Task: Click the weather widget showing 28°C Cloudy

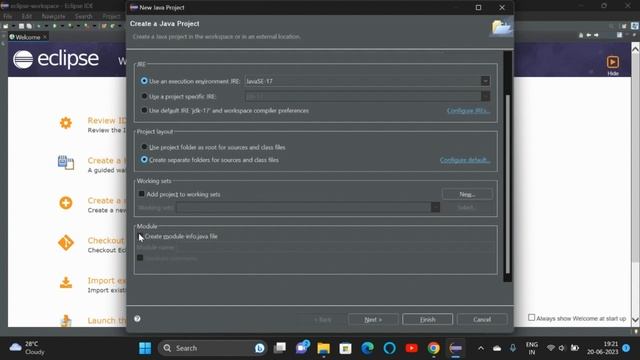Action: tap(27, 348)
